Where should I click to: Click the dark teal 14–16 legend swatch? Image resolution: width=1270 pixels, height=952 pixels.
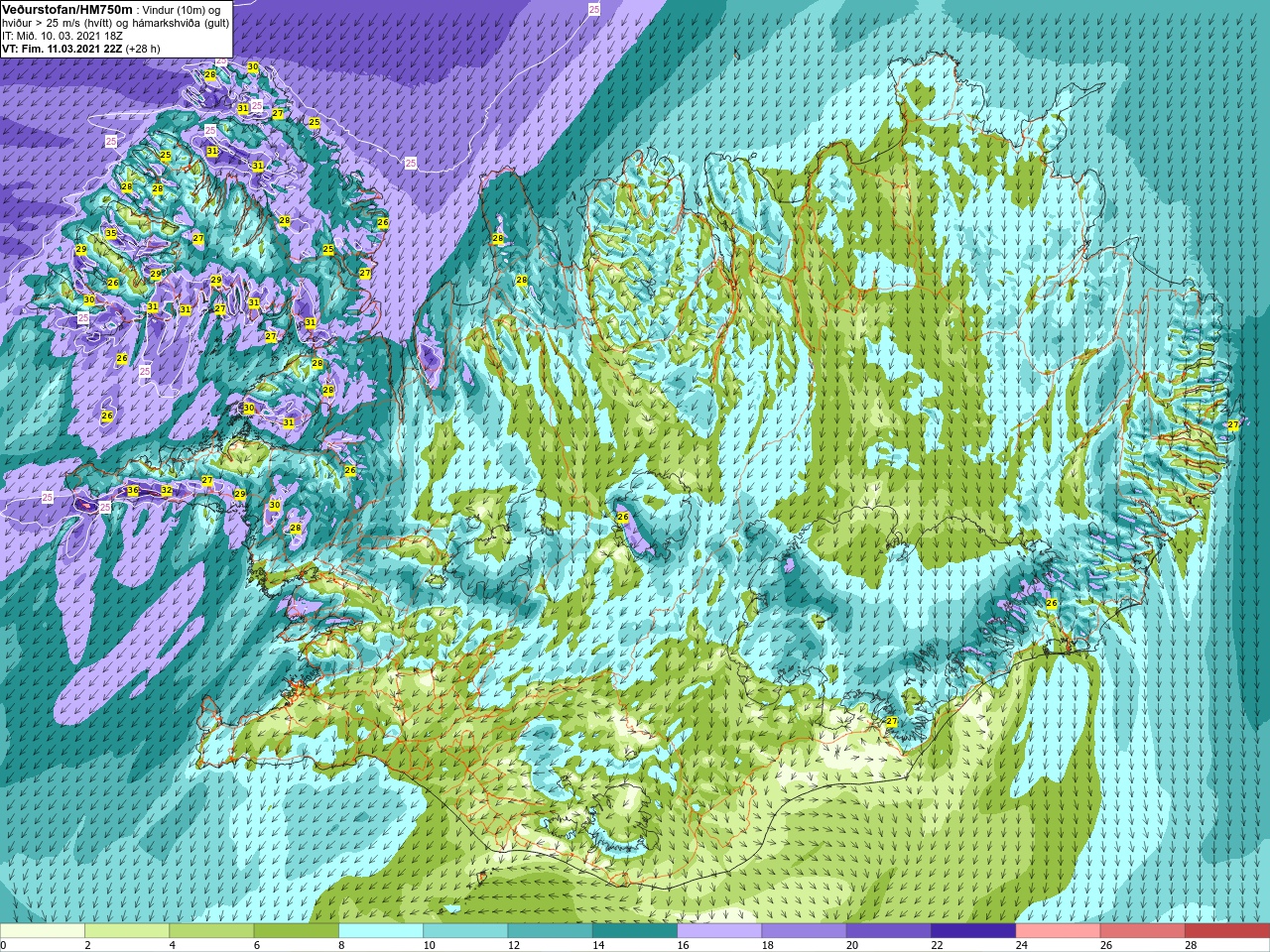(x=634, y=931)
